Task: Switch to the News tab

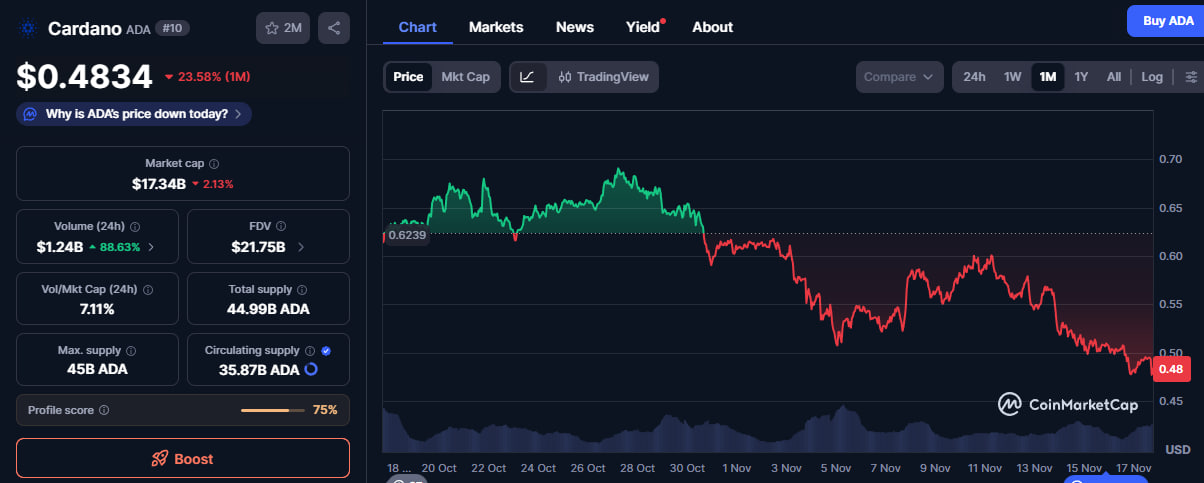Action: [x=575, y=27]
